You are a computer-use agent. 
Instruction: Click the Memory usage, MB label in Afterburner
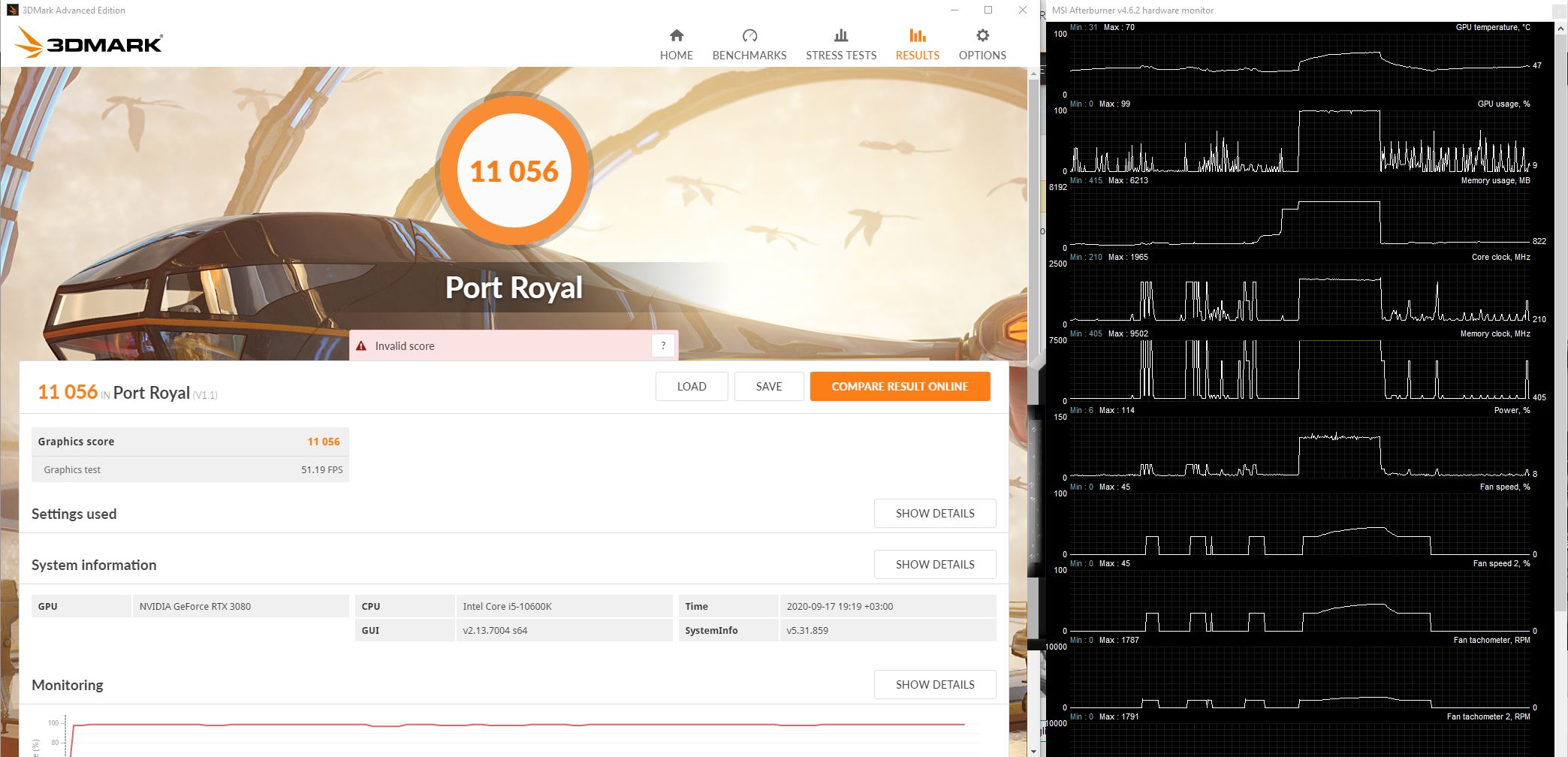[x=1495, y=180]
